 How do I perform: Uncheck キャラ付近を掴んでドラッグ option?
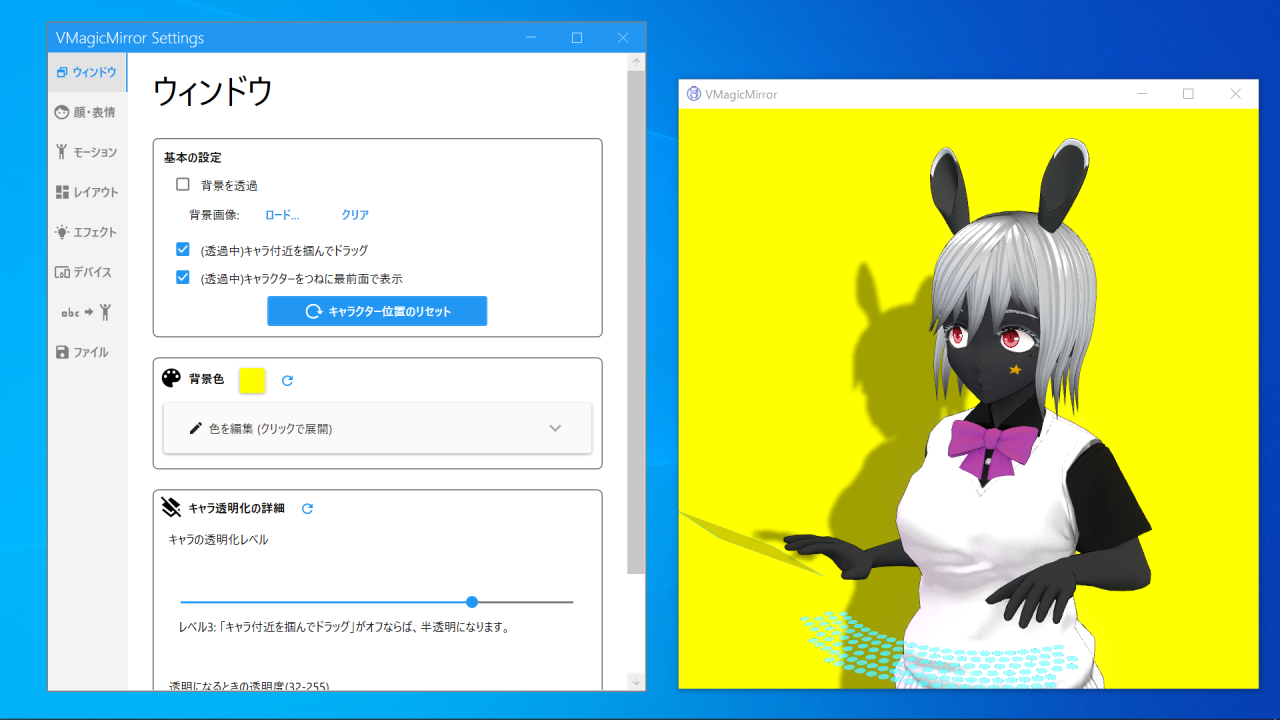[183, 249]
